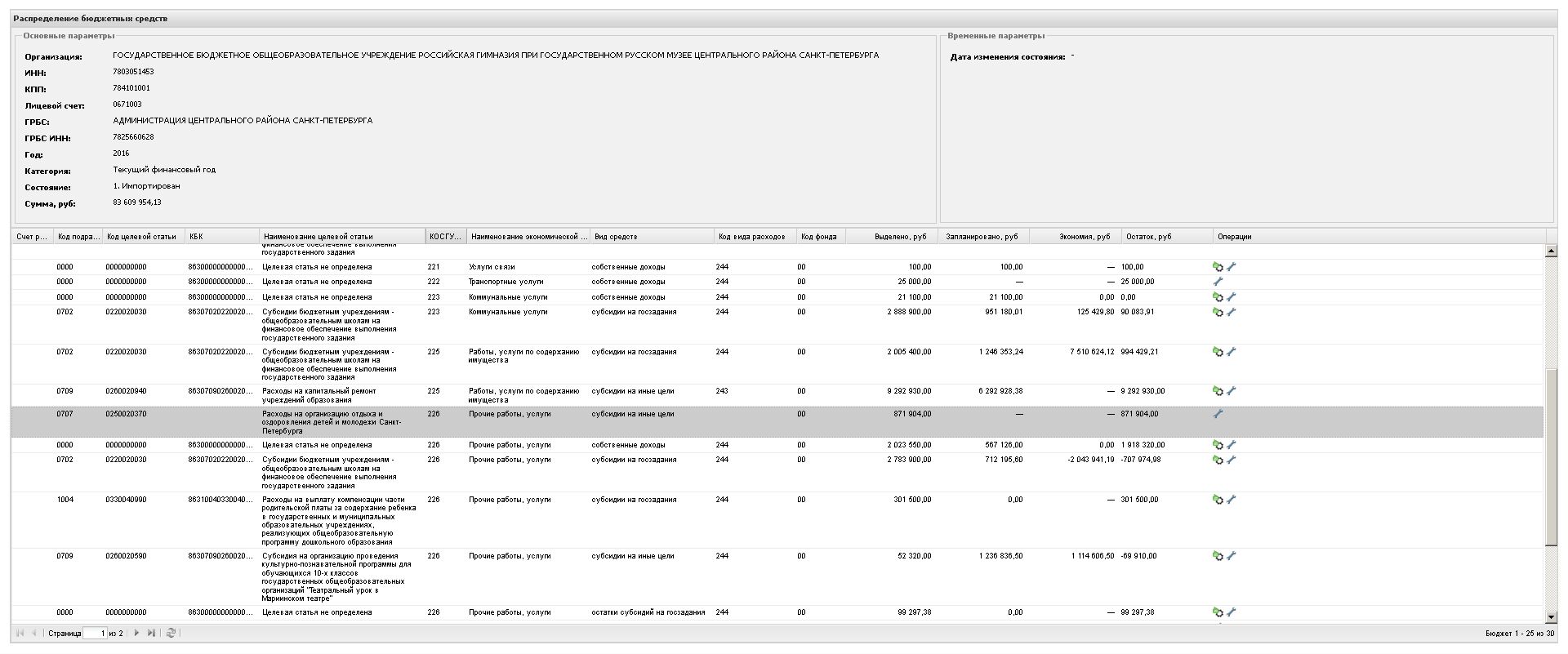The height and width of the screenshot is (654, 1568).
Task: Click the Код подразделения column header
Action: (78, 237)
